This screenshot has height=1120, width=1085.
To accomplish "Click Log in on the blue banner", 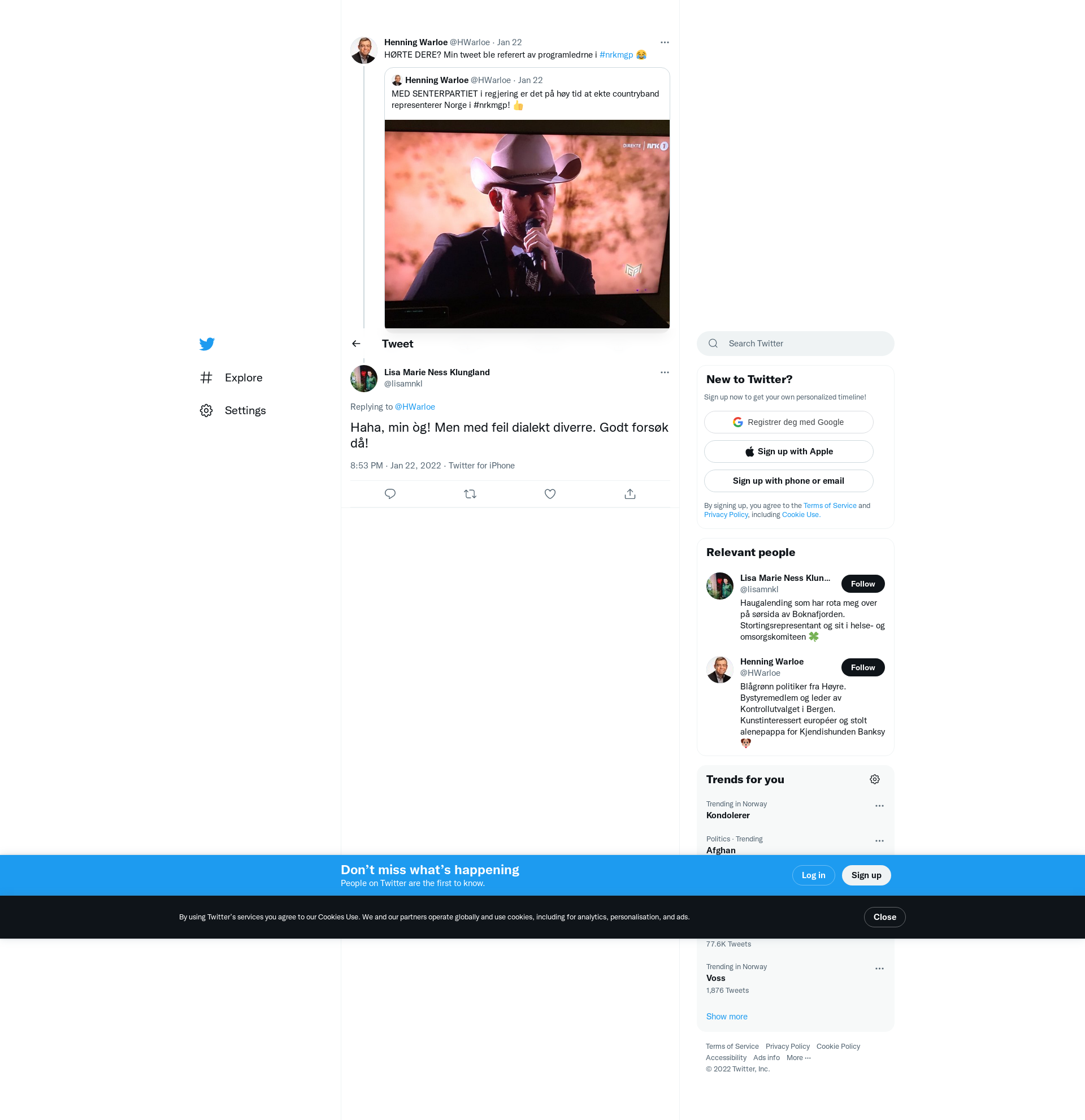I will pyautogui.click(x=813, y=875).
